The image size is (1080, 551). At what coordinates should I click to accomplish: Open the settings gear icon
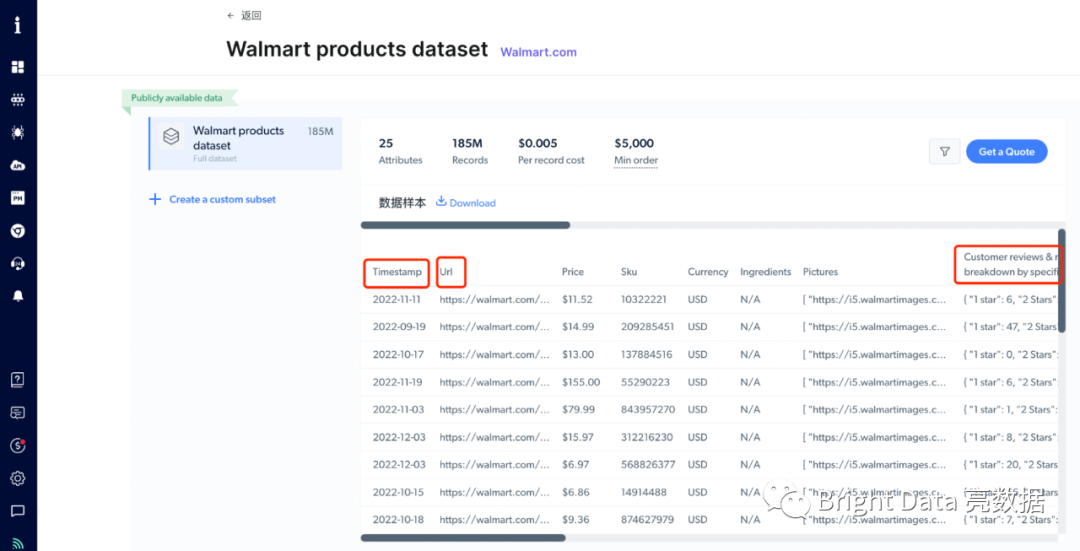point(18,478)
